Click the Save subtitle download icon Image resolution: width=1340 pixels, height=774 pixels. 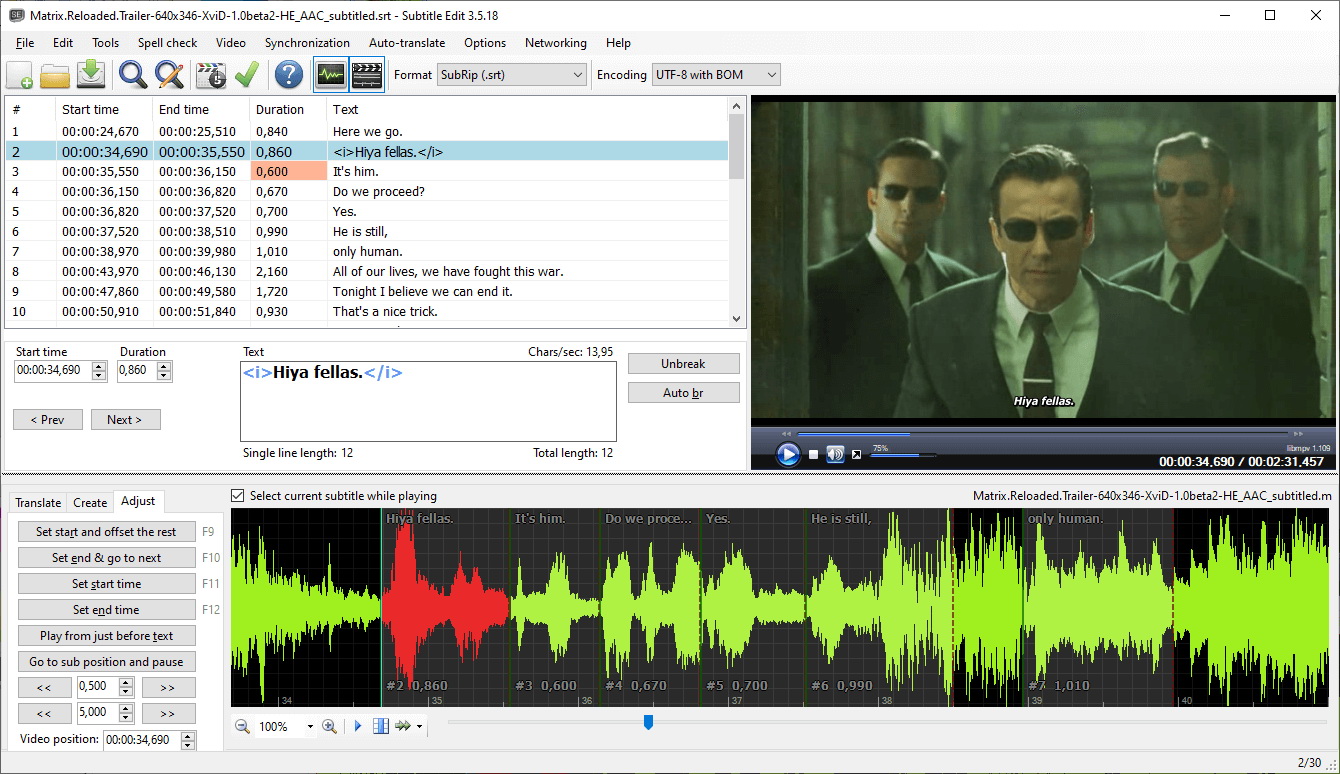click(x=91, y=75)
